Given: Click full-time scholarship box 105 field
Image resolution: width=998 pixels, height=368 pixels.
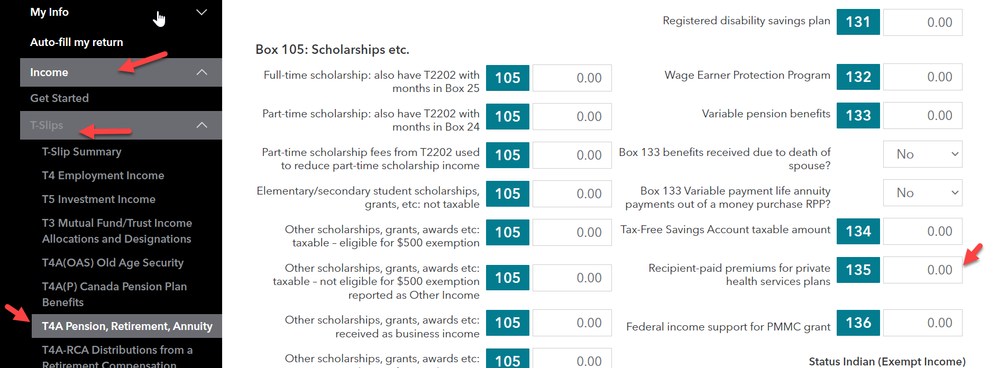Looking at the screenshot, I should (x=572, y=78).
